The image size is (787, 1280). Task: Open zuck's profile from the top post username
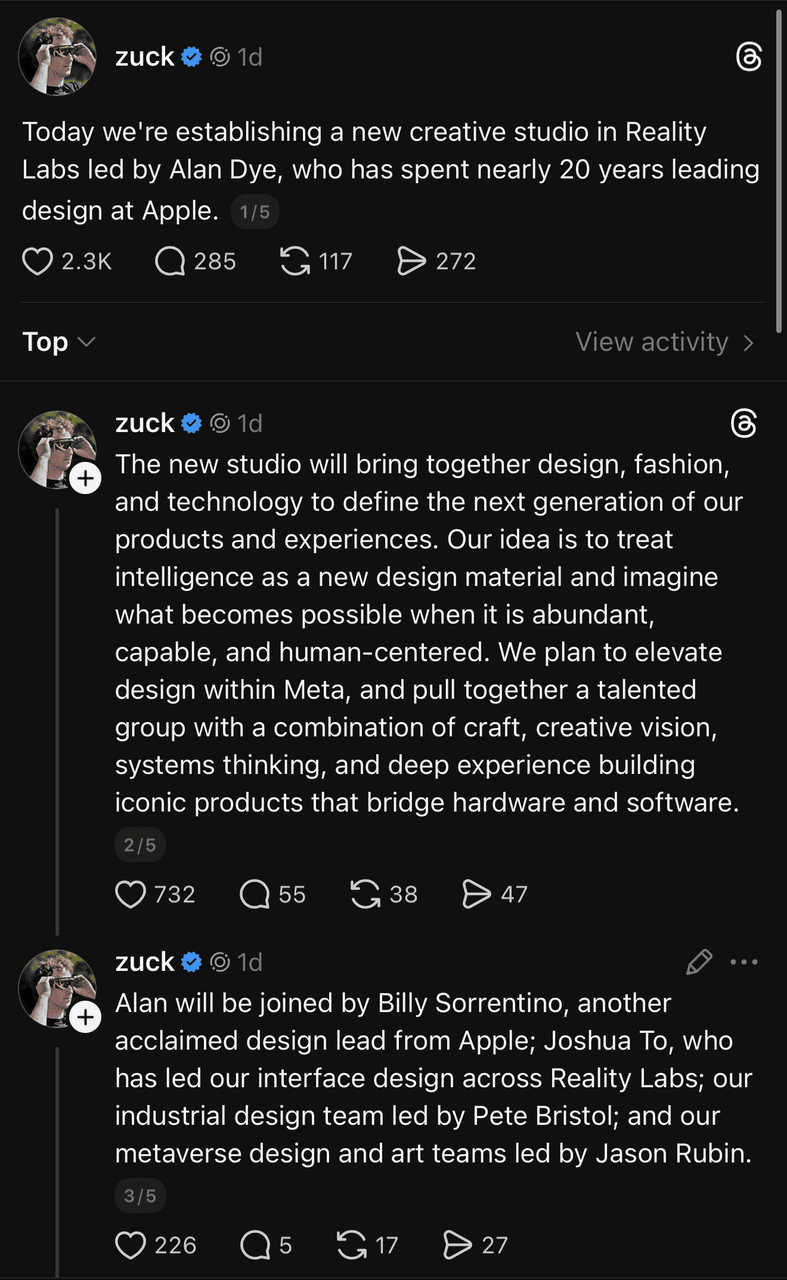point(145,57)
